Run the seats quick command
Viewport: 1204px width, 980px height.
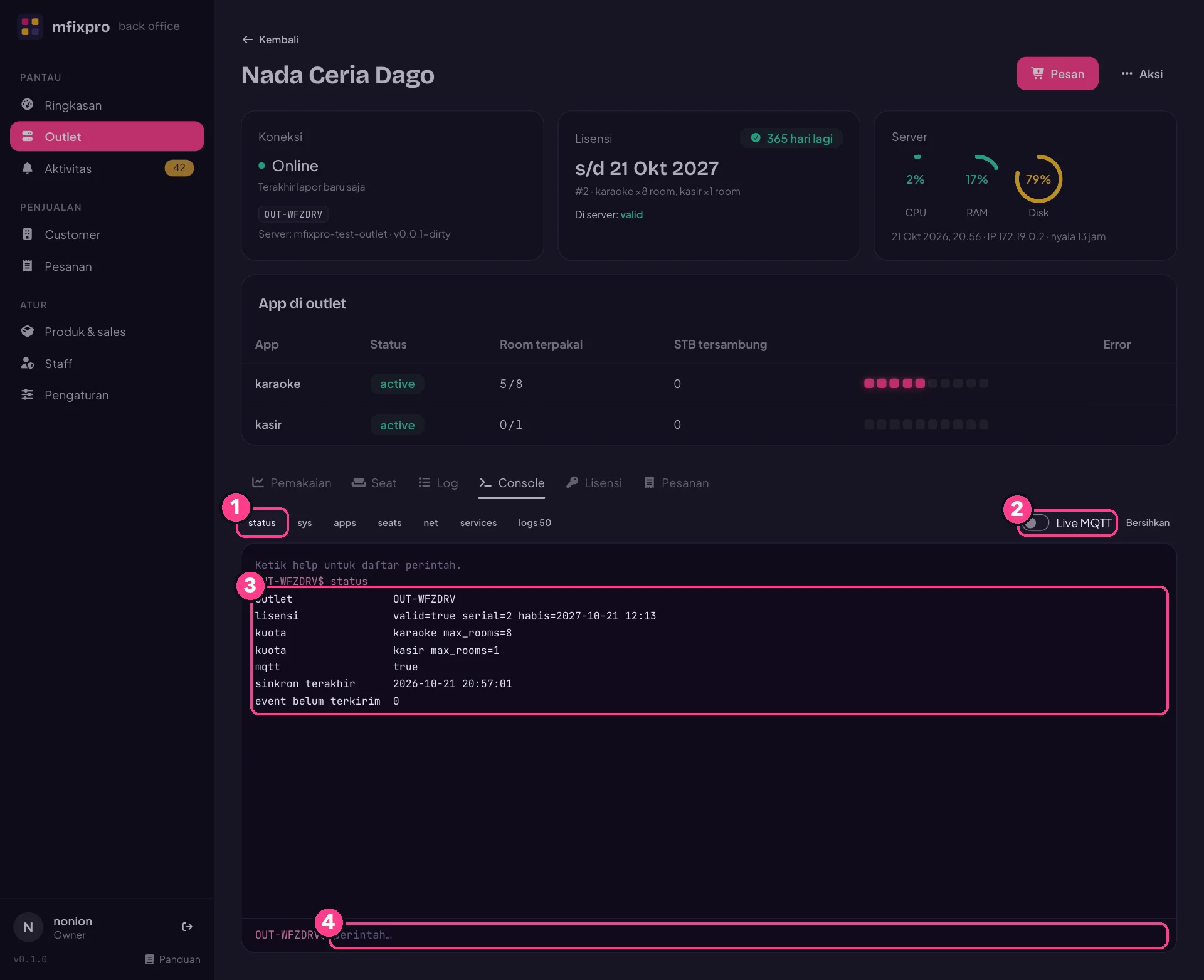click(389, 523)
